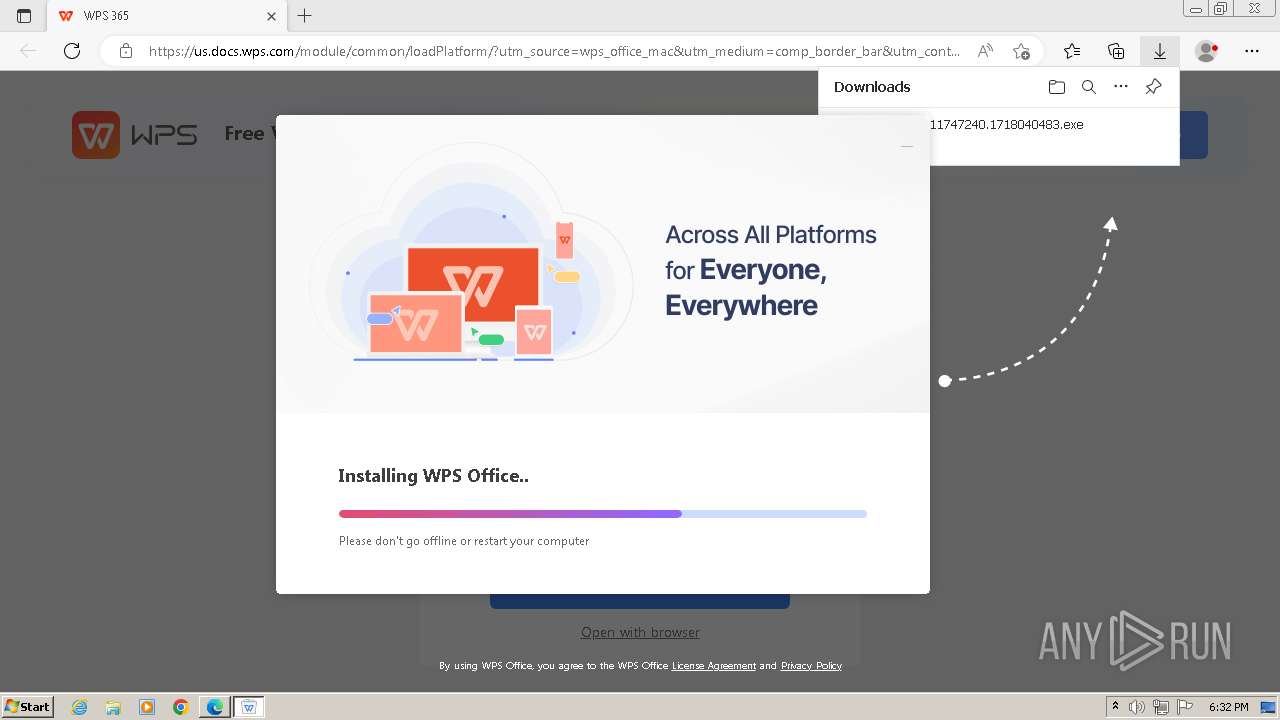
Task: Refresh the current page
Action: [x=72, y=51]
